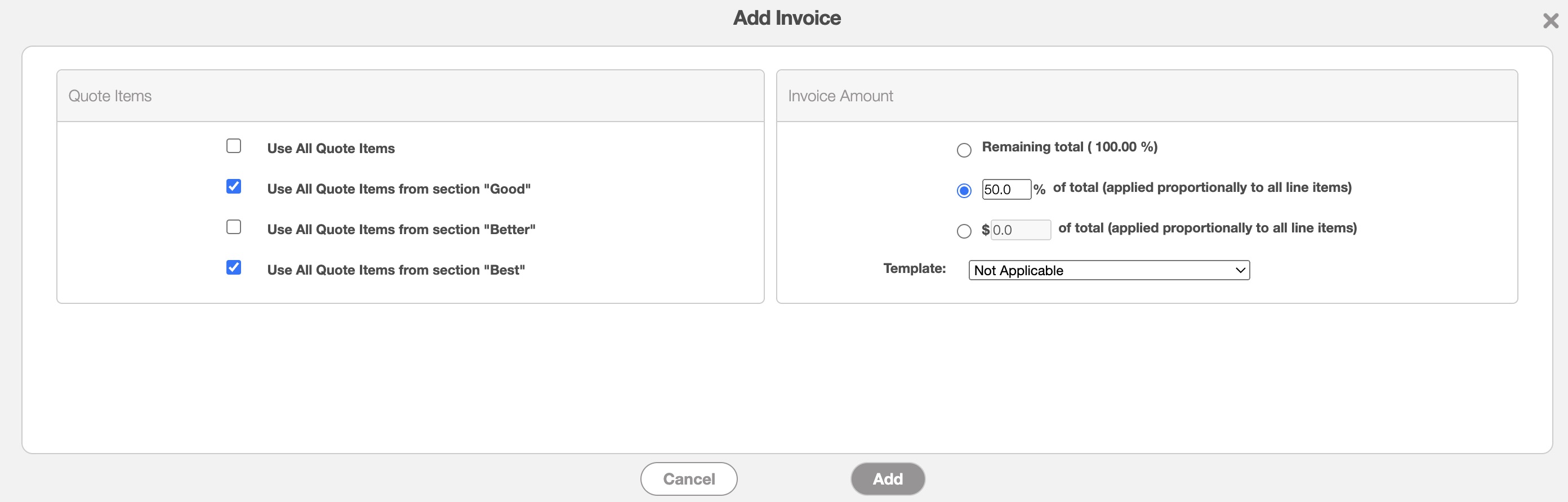The image size is (1568, 502).
Task: Uncheck the section "Good" quote items checkbox
Action: click(234, 186)
